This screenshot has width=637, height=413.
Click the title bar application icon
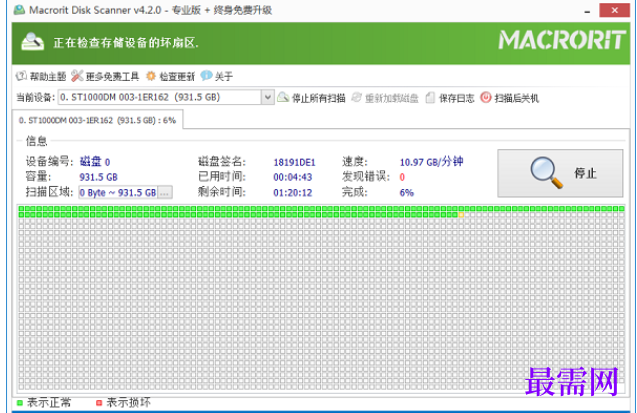pos(19,10)
